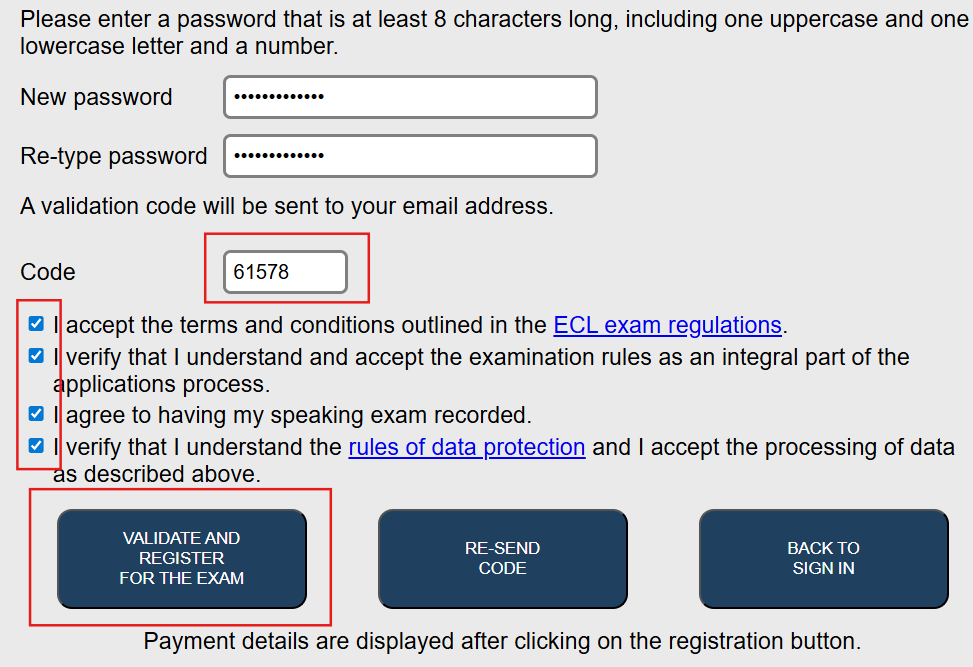
Task: Toggle the examination rules acceptance checkbox
Action: click(x=37, y=356)
